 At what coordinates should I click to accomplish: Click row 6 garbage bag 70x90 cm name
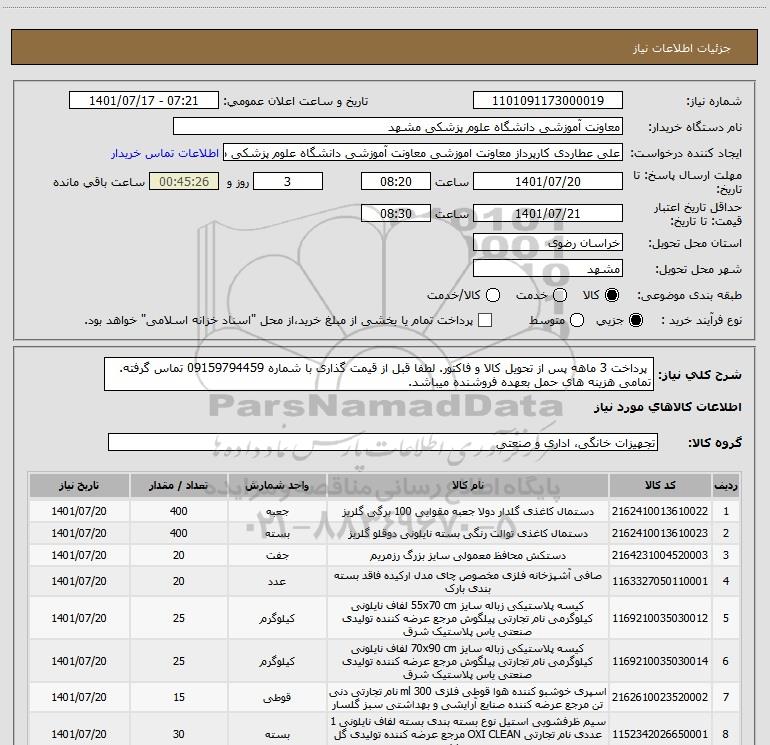[468, 662]
